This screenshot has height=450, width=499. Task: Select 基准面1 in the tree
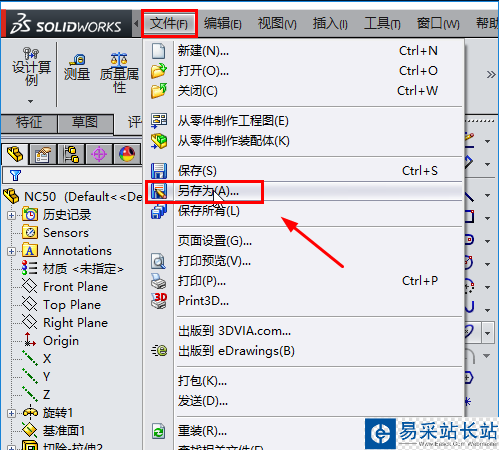[63, 431]
